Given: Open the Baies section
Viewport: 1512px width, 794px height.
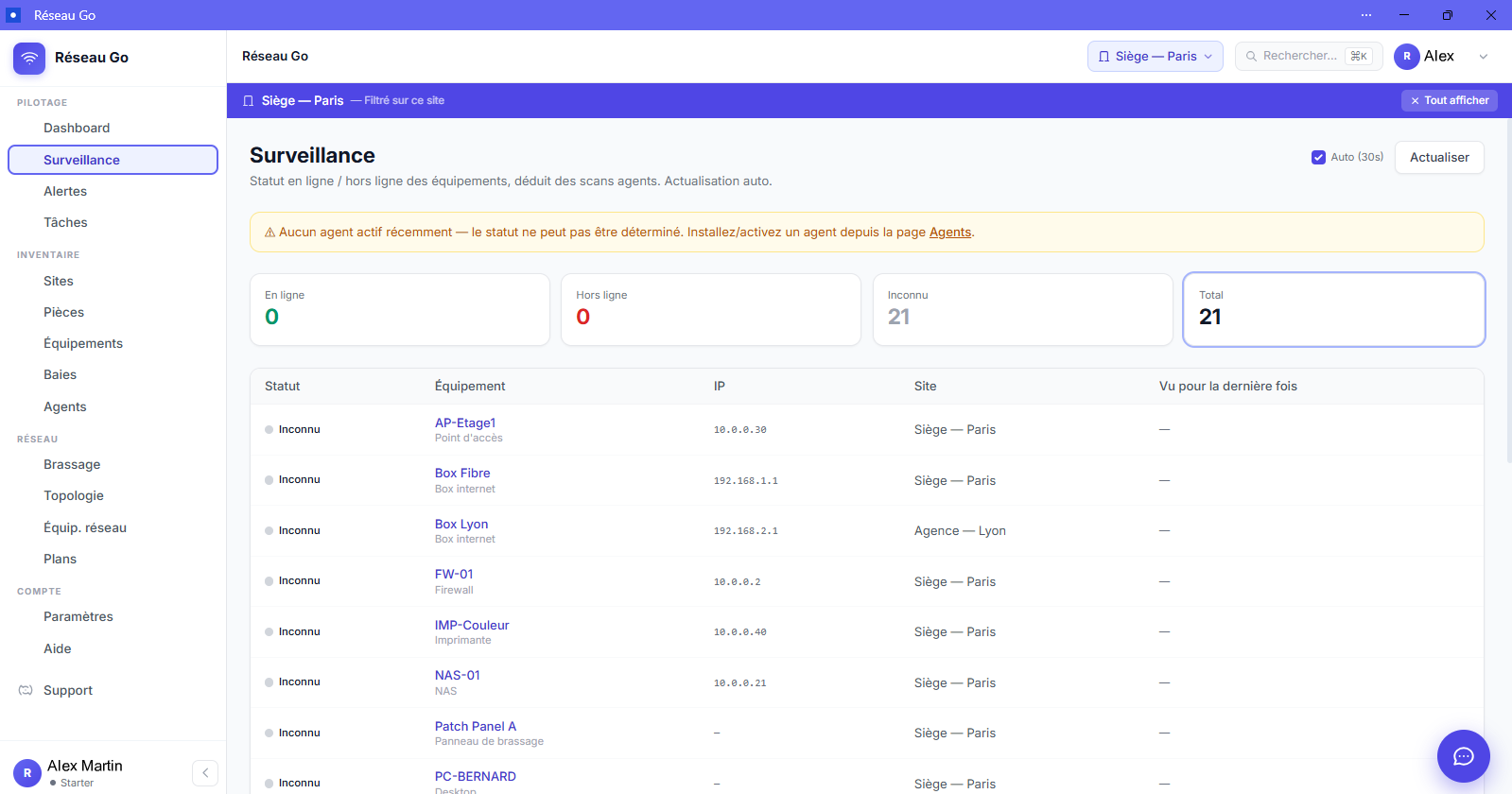Looking at the screenshot, I should coord(113,375).
